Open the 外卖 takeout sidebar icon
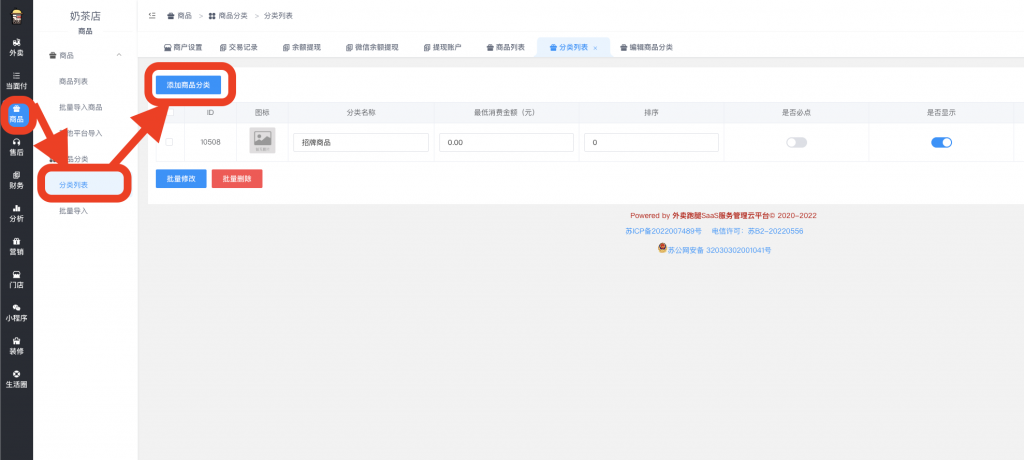This screenshot has height=460, width=1024. (x=16, y=46)
